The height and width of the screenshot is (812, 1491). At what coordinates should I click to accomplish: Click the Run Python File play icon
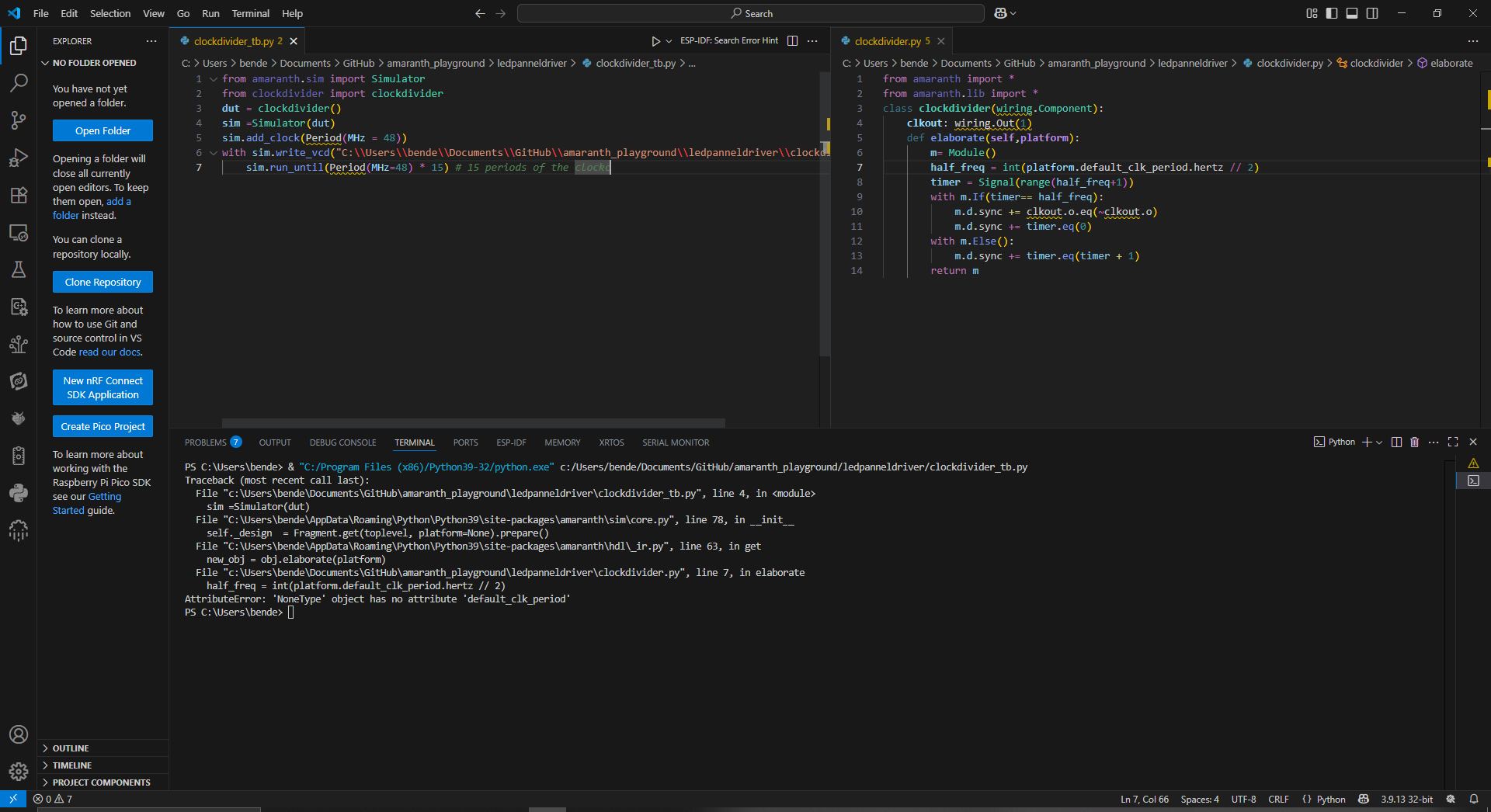click(x=655, y=41)
